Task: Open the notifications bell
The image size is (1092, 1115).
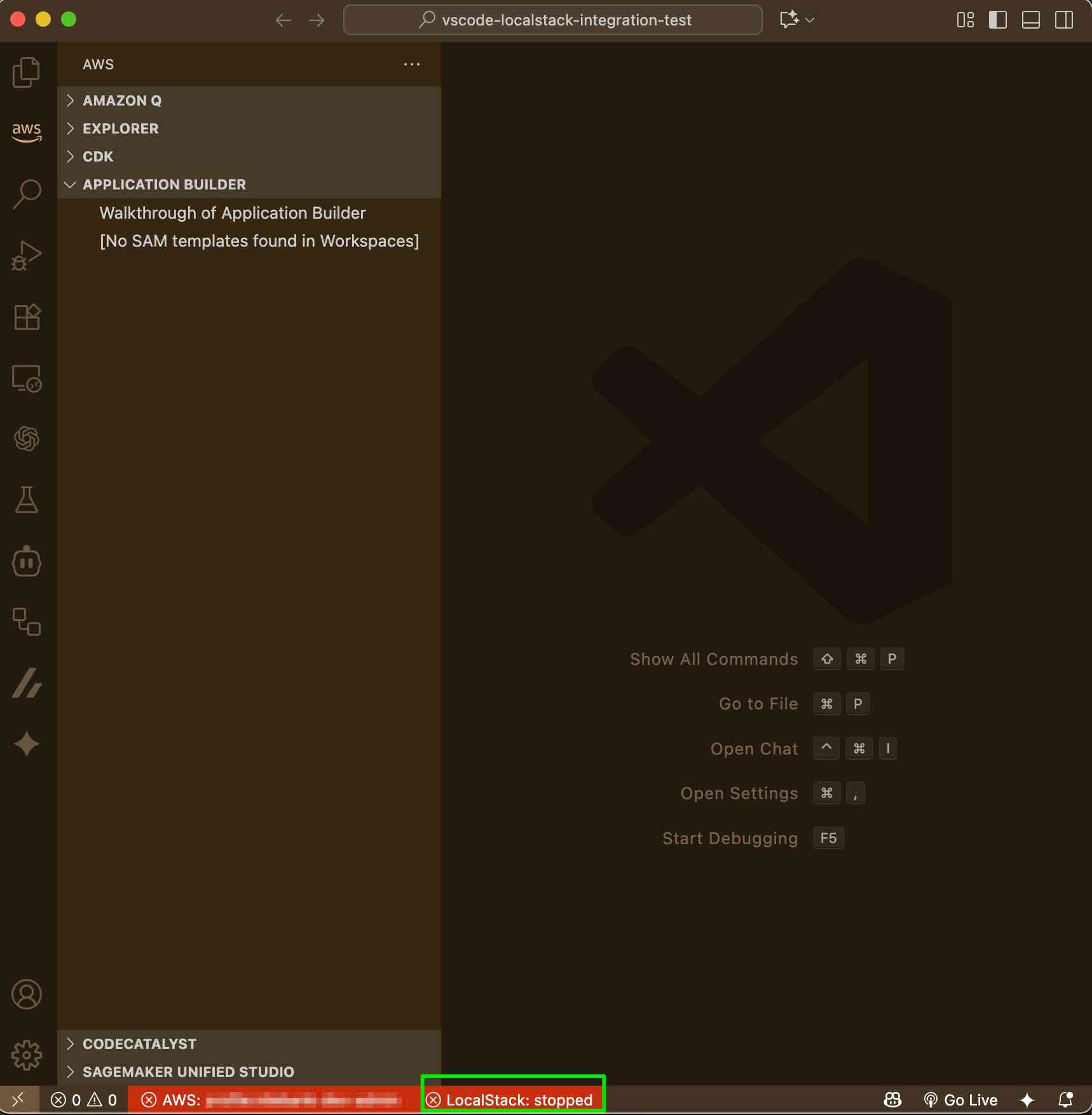Action: pyautogui.click(x=1067, y=1099)
